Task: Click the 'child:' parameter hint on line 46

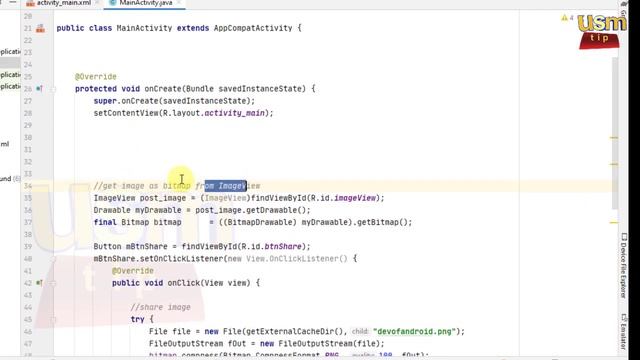Action: tap(360, 331)
